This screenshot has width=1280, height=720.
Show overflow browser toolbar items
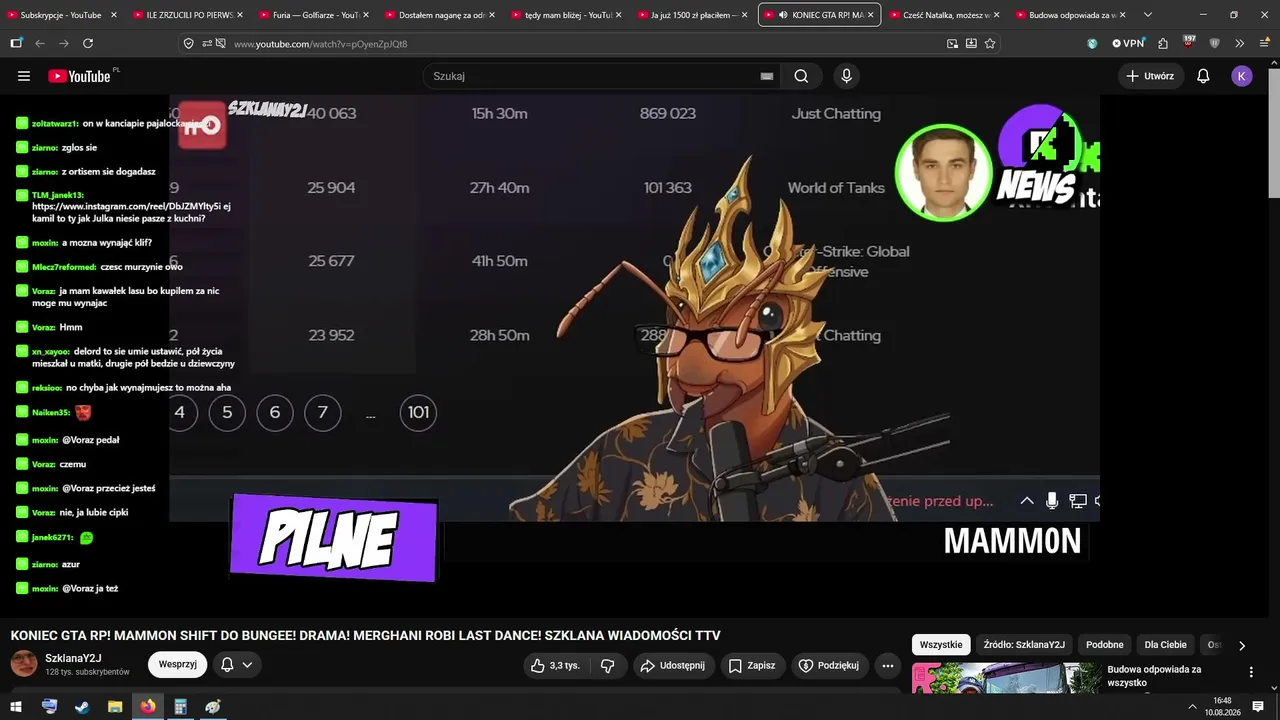tap(1240, 44)
